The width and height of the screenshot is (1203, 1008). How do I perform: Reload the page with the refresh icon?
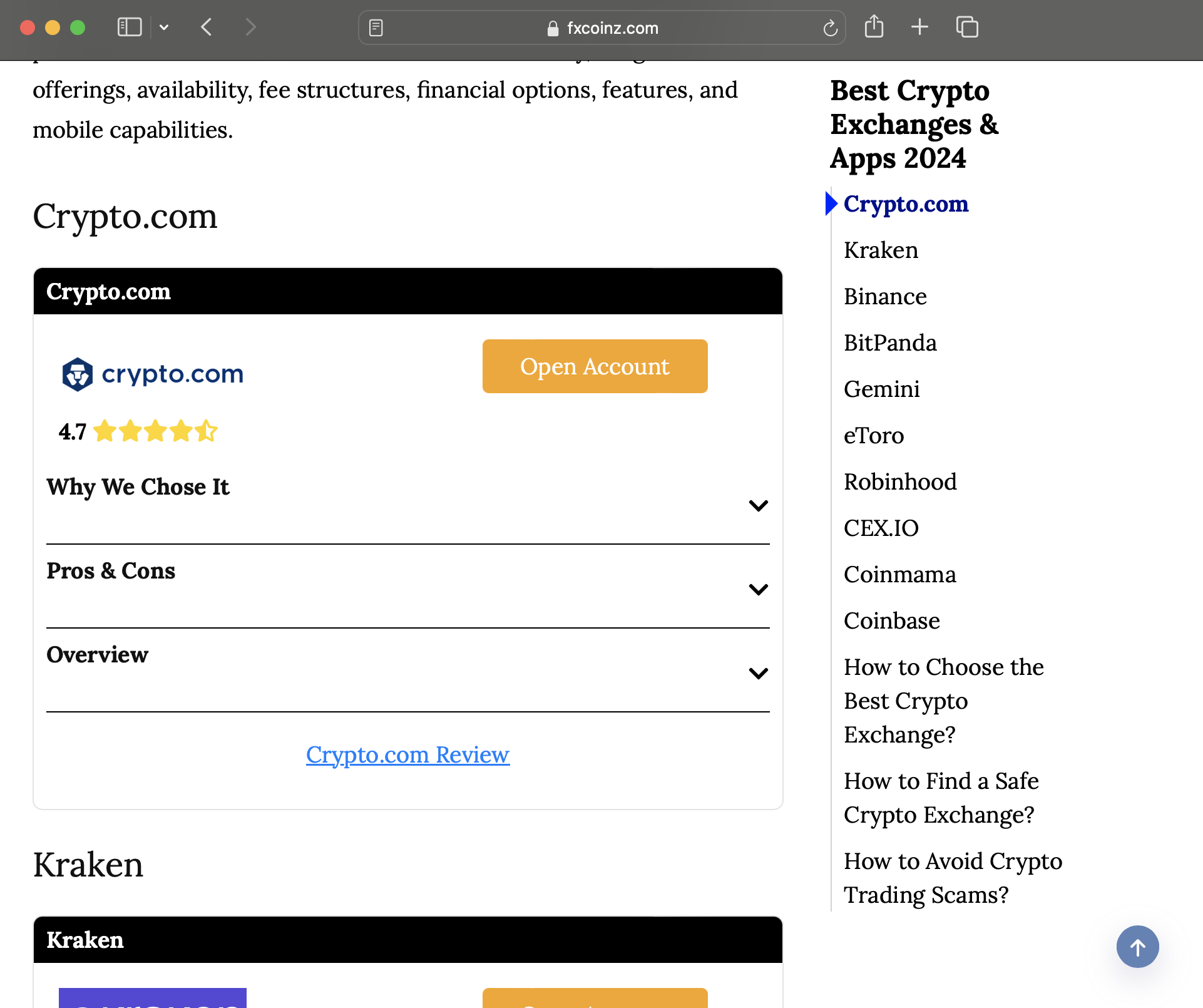[830, 28]
